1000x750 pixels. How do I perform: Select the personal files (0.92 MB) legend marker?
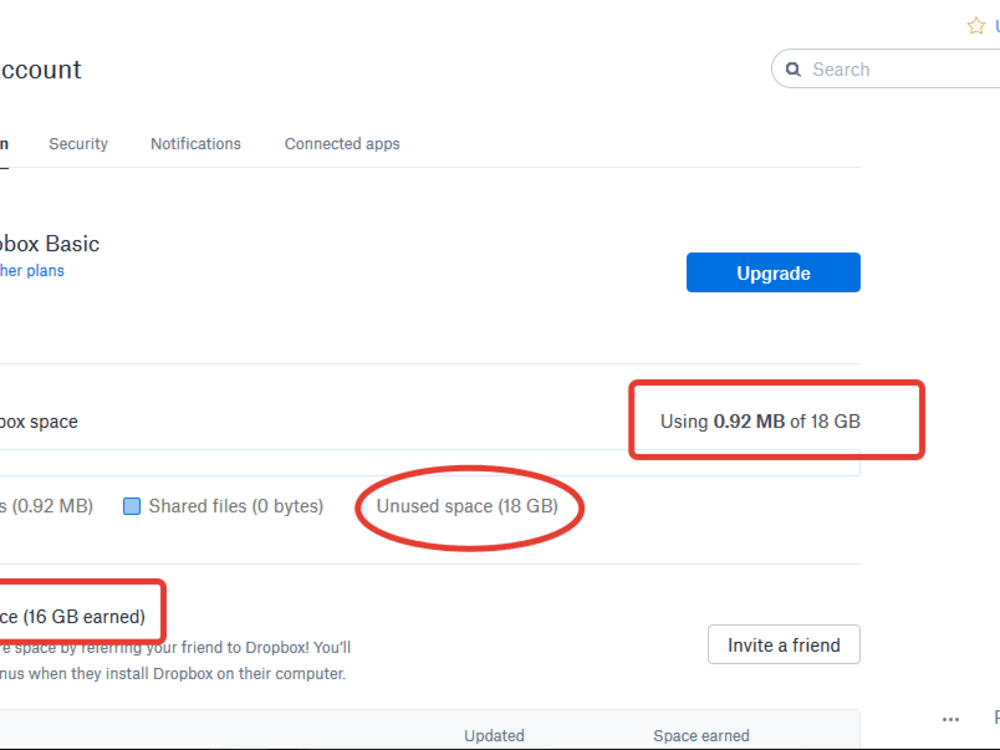tap(45, 506)
